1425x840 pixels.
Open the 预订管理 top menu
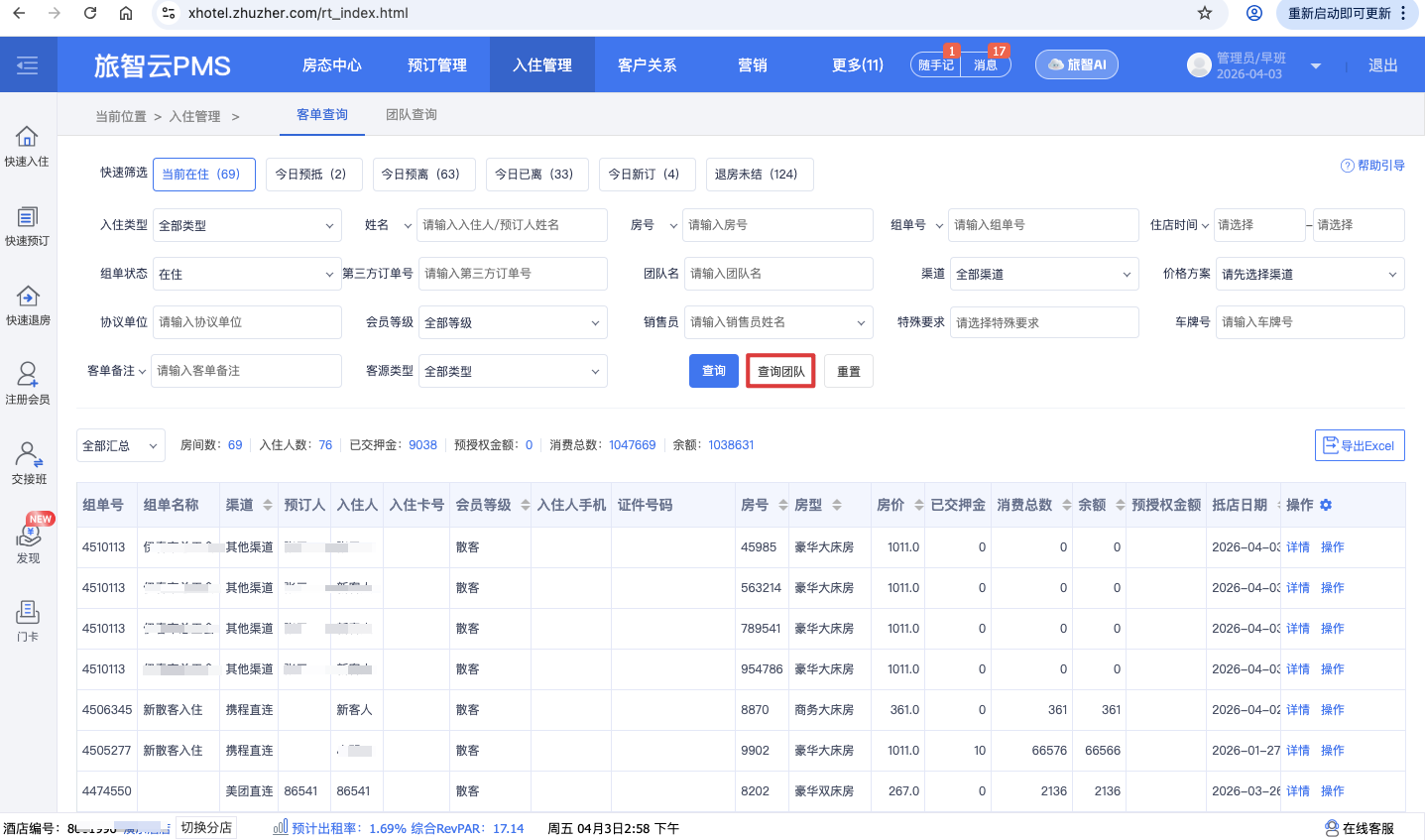point(436,65)
